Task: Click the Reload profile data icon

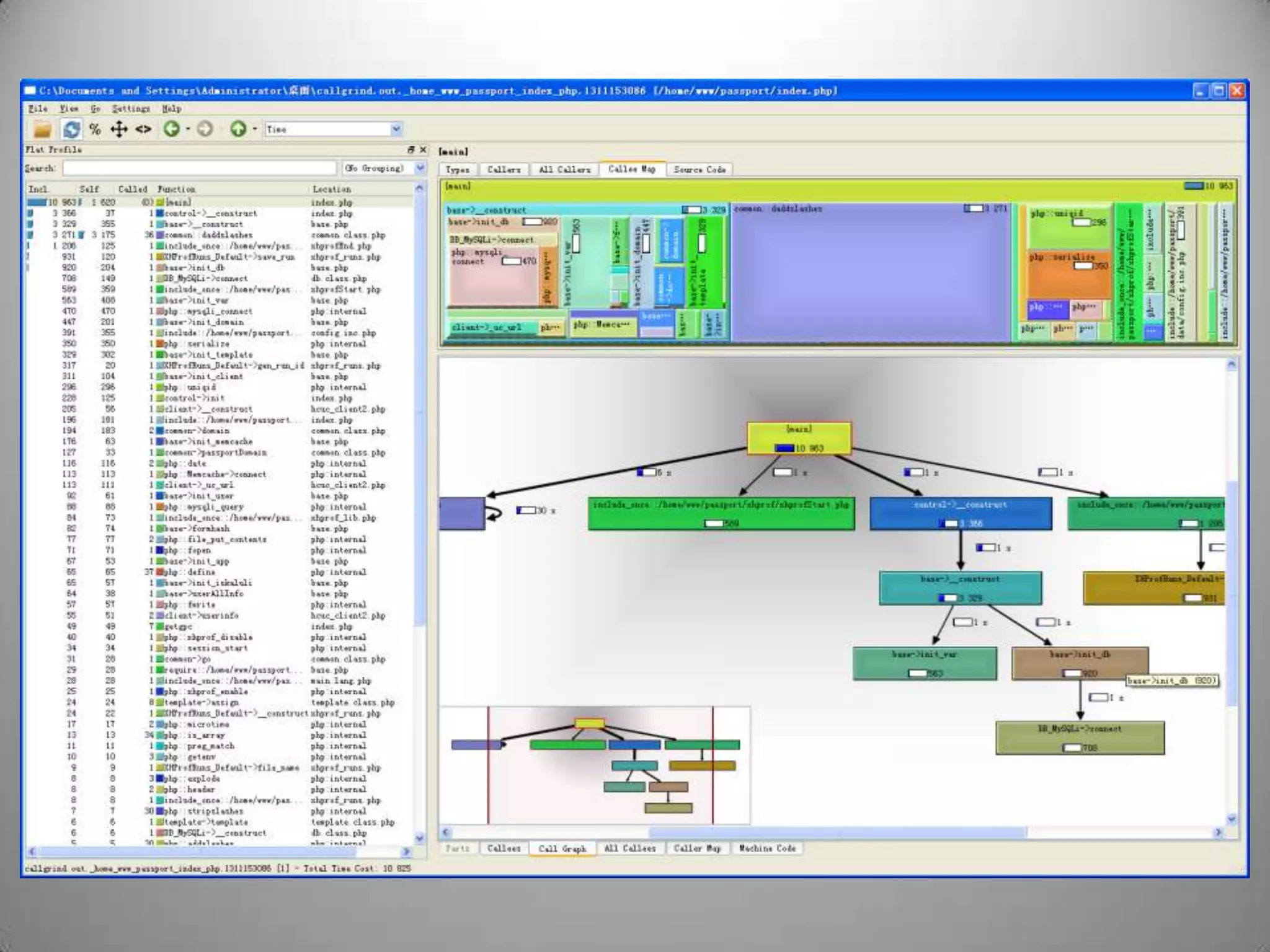Action: (x=72, y=129)
